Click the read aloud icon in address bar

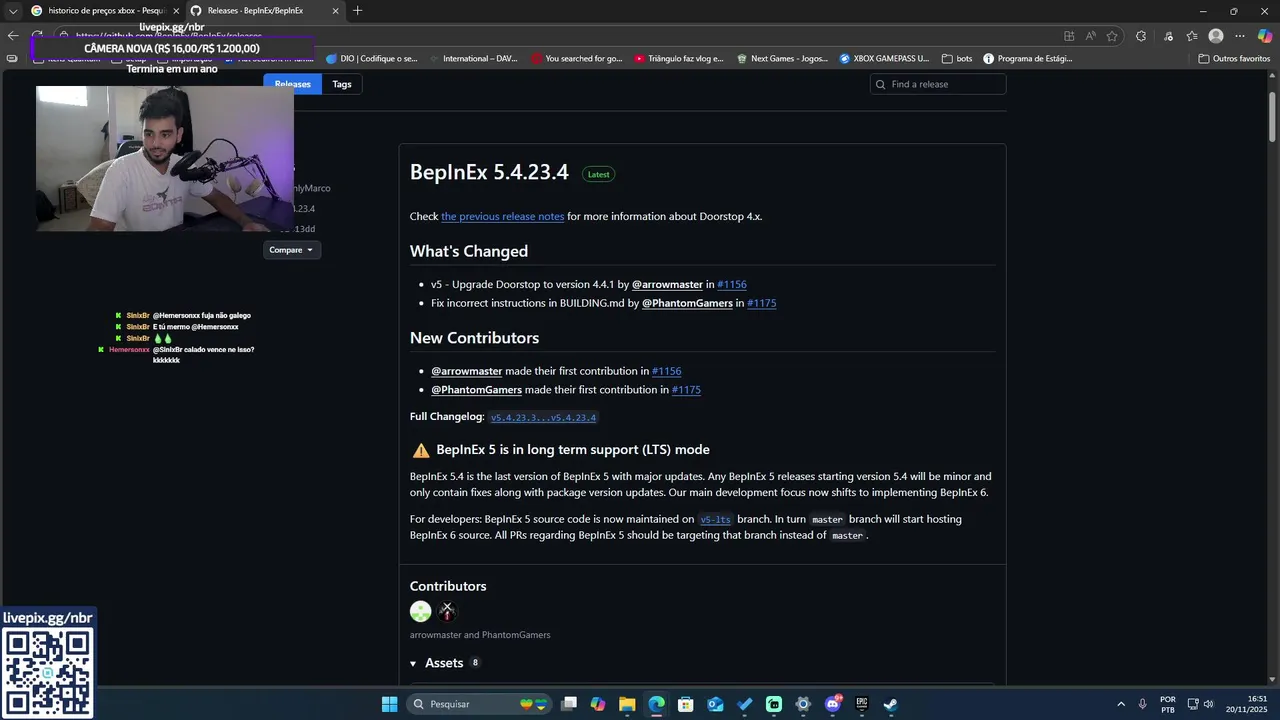point(1090,36)
